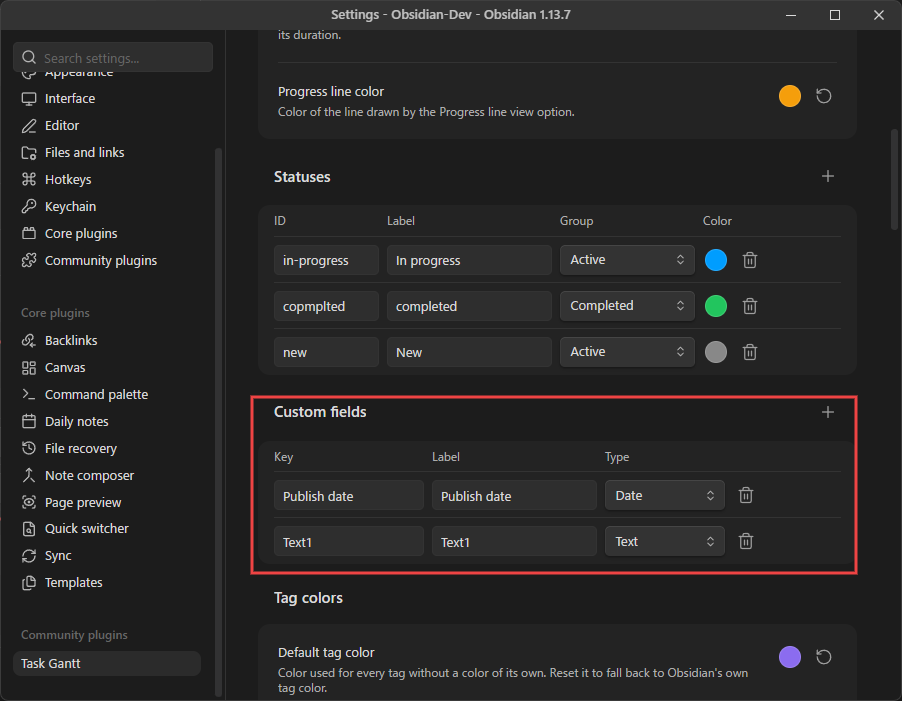Edit the Text1 label field
Viewport: 902px width, 701px height.
[x=514, y=541]
